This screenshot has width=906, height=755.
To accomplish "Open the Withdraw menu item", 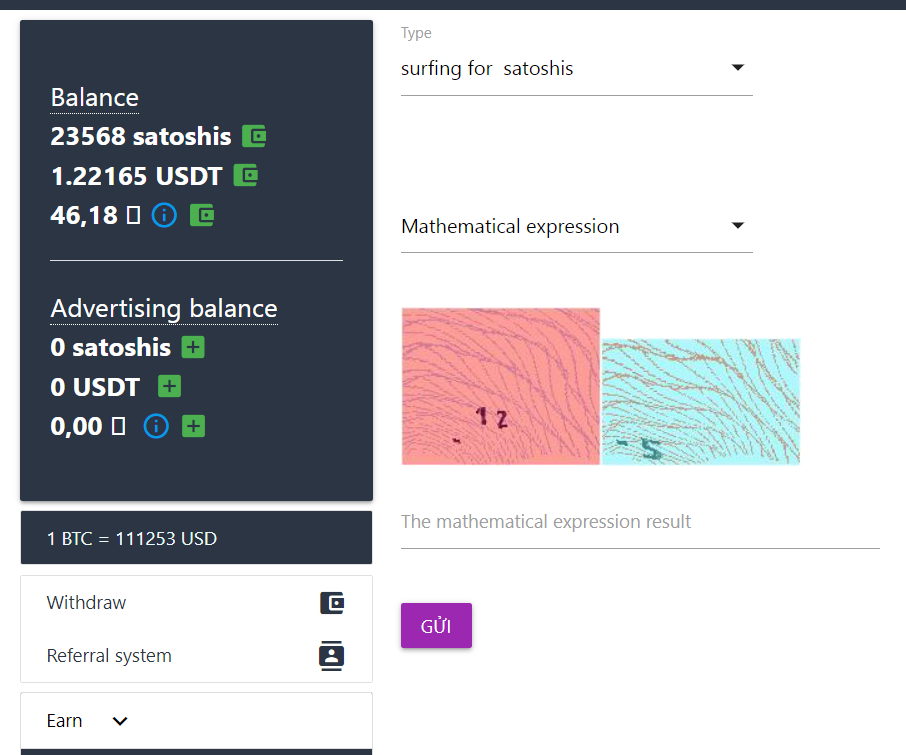I will click(x=196, y=603).
